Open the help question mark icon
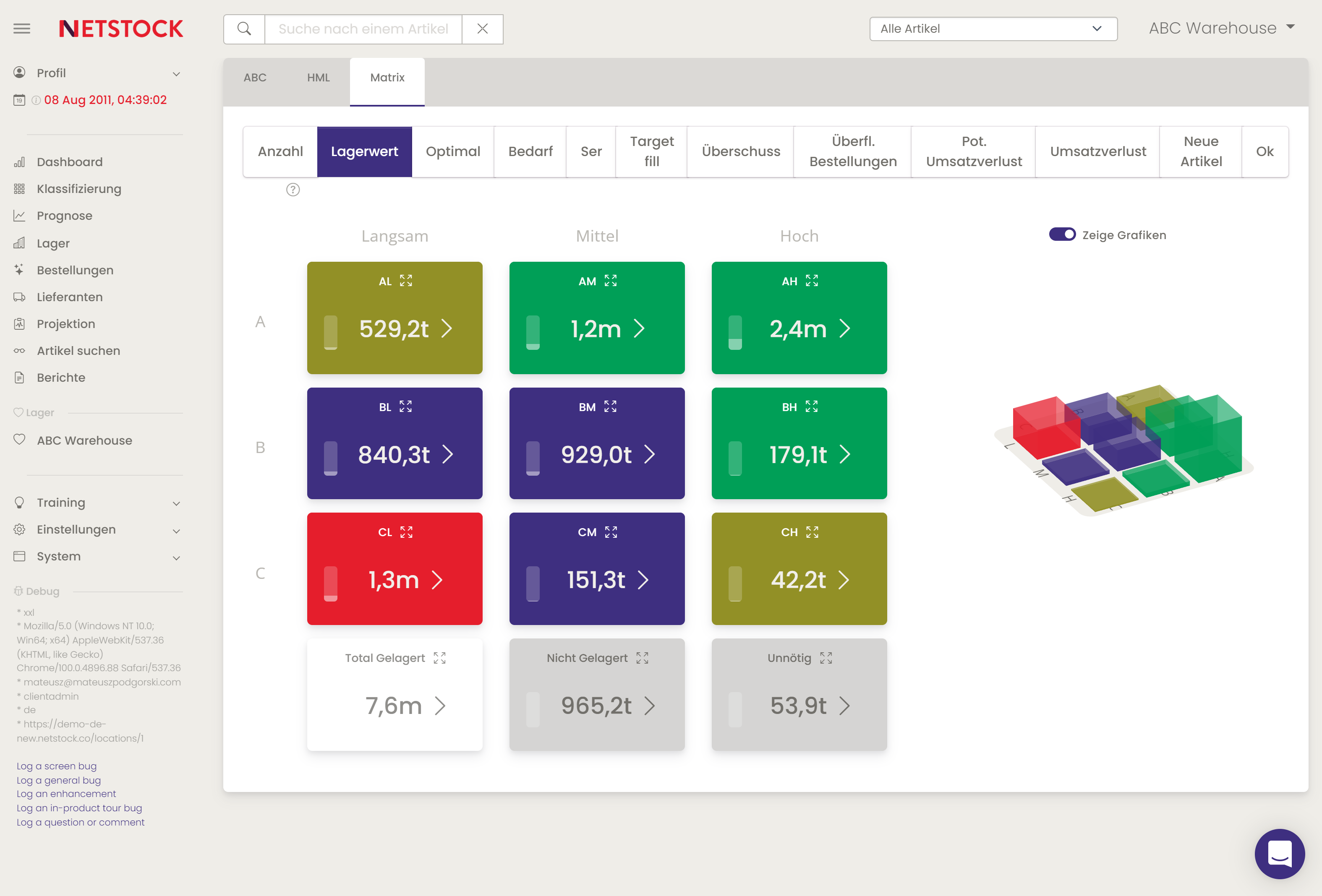The image size is (1322, 896). click(293, 190)
